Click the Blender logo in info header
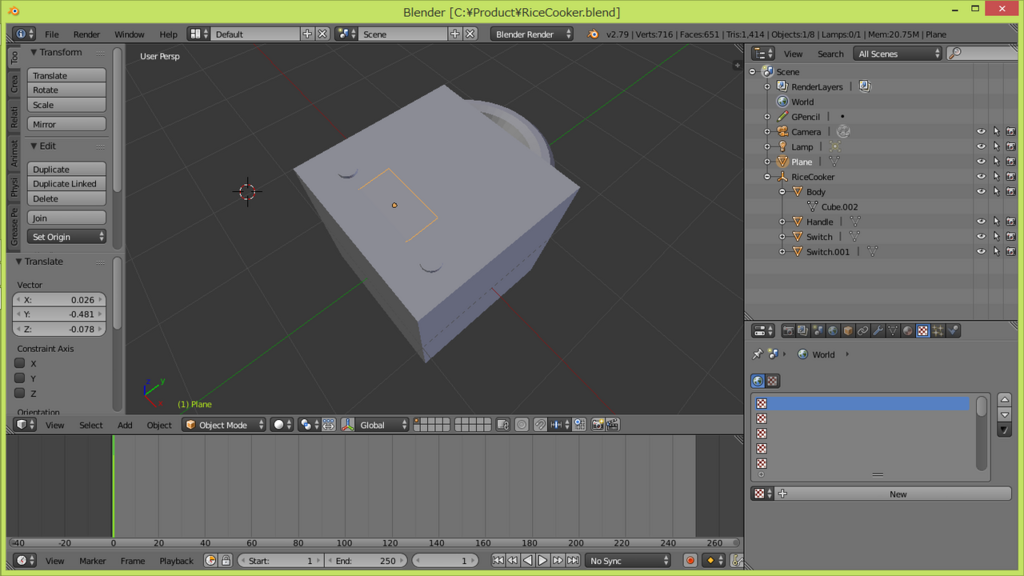Viewport: 1024px width, 576px height. (592, 35)
